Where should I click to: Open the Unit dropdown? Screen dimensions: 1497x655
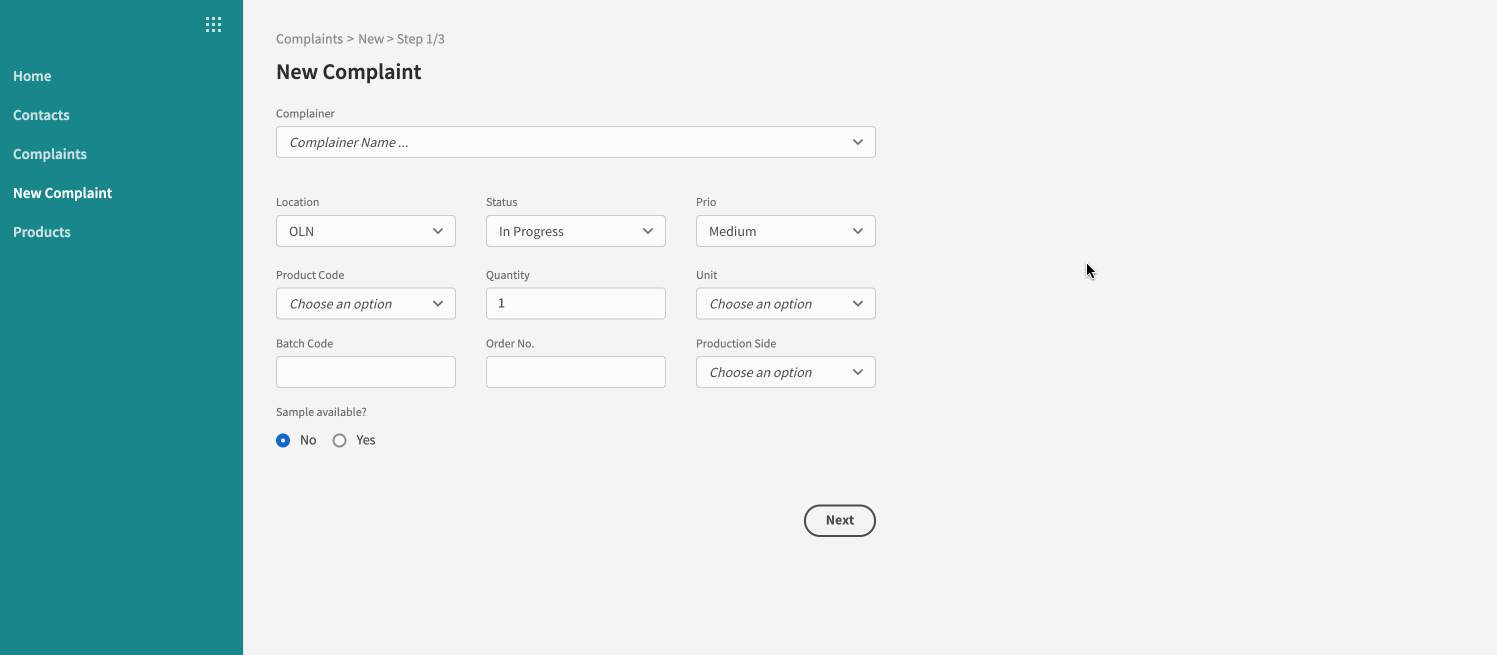click(785, 303)
